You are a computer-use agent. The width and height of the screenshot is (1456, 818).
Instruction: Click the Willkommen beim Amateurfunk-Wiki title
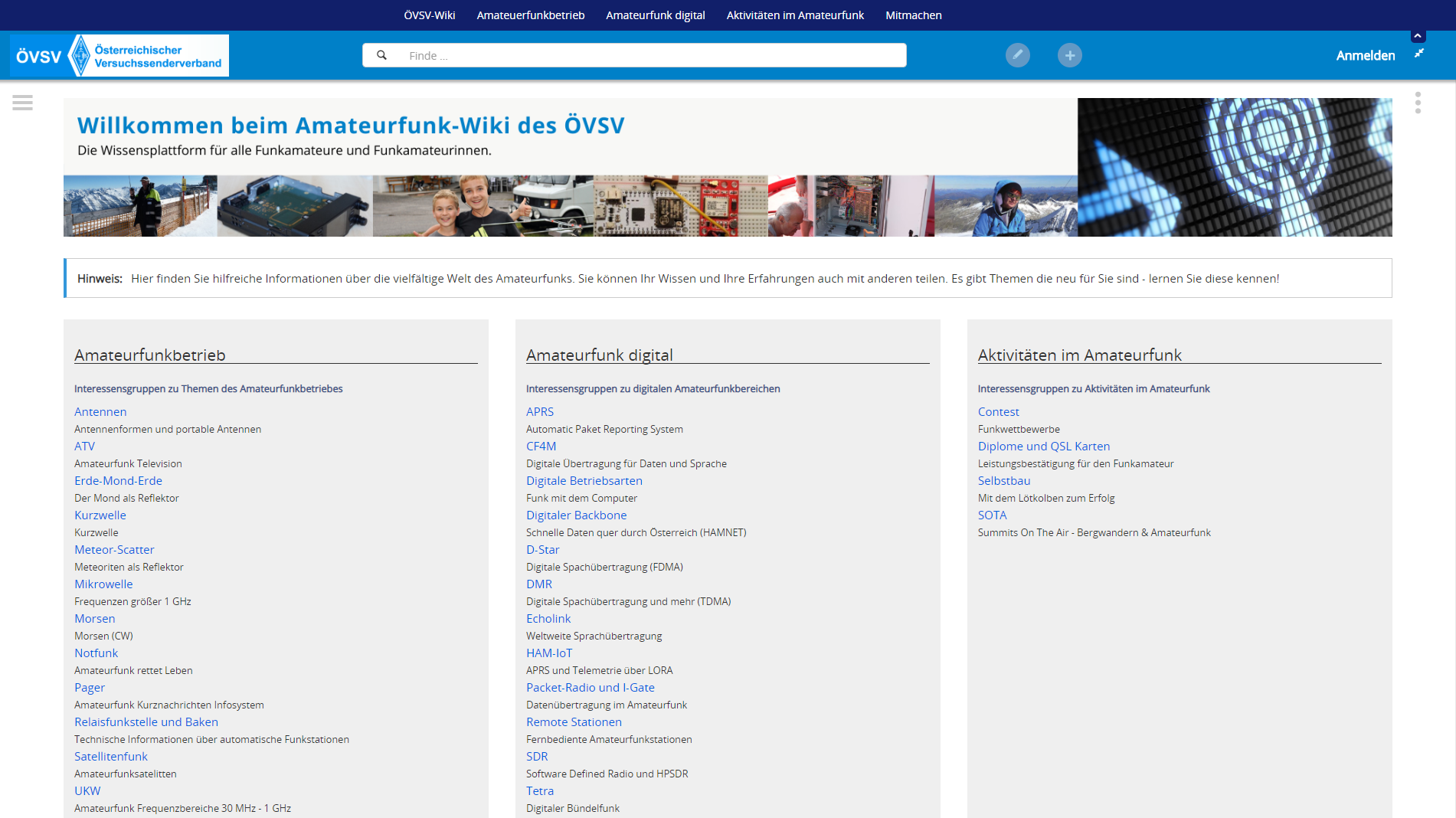351,125
